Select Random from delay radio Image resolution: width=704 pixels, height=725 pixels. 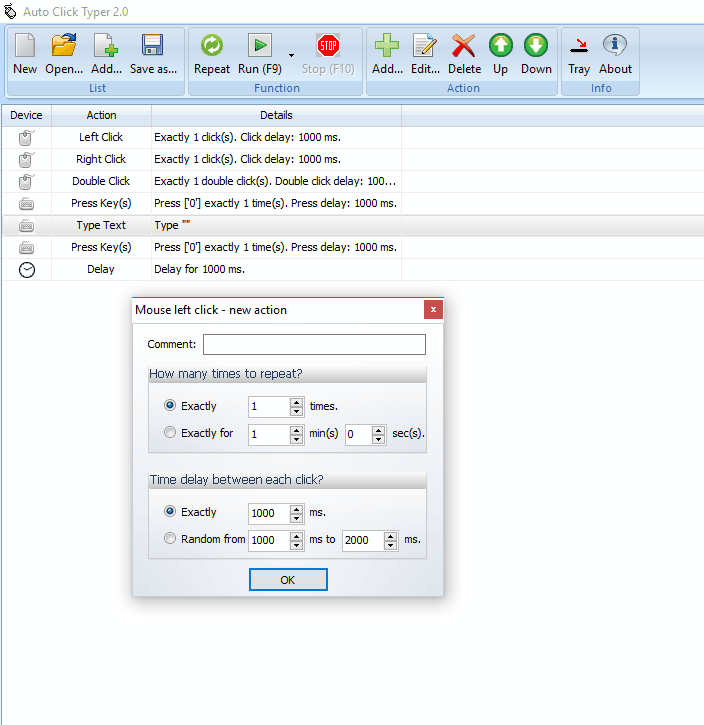pos(170,539)
